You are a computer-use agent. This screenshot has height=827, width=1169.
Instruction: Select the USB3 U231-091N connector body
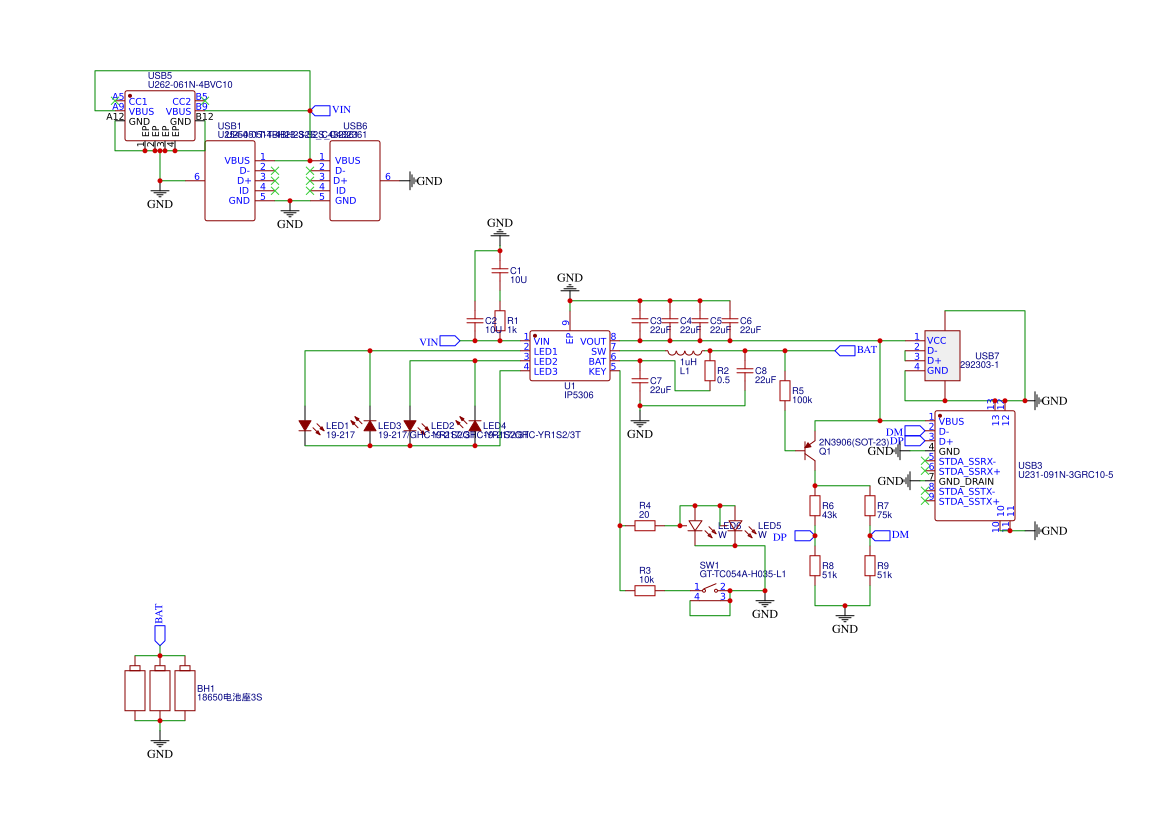coord(974,465)
